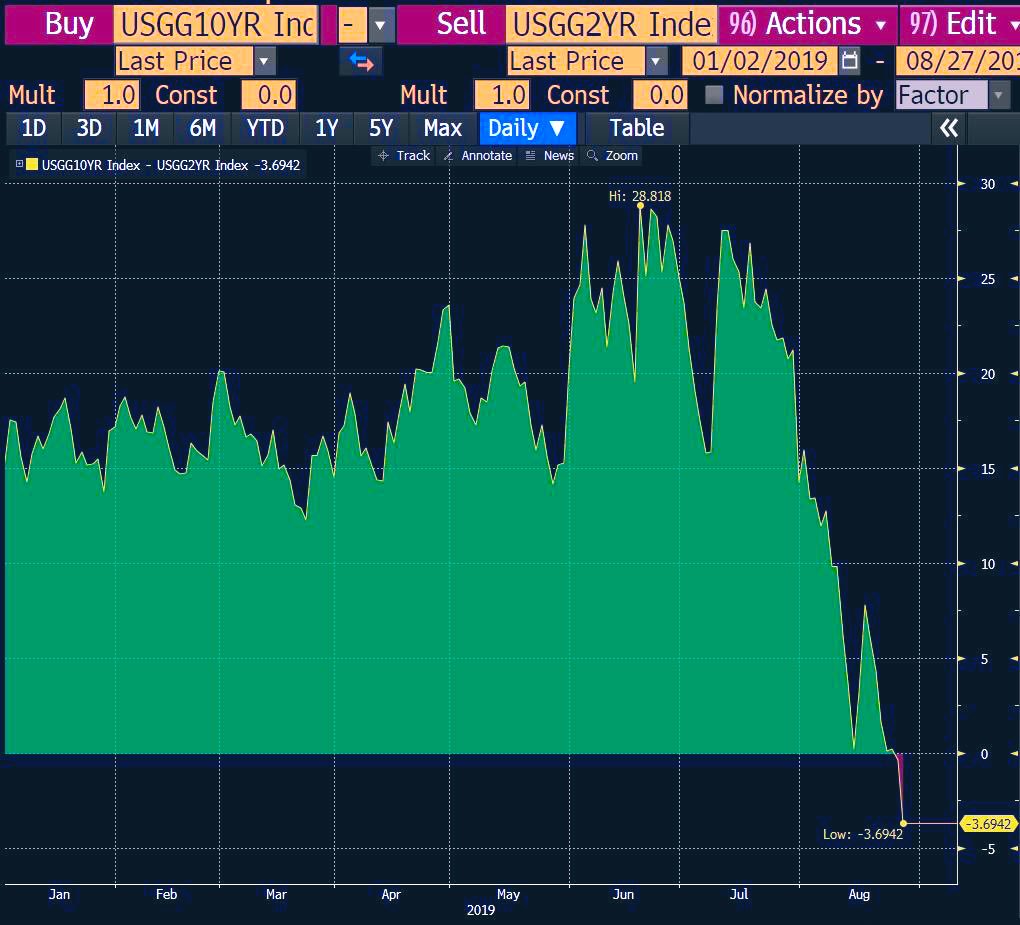Screen dimensions: 1020x925
Task: Open the start date calendar picker icon
Action: [x=849, y=61]
